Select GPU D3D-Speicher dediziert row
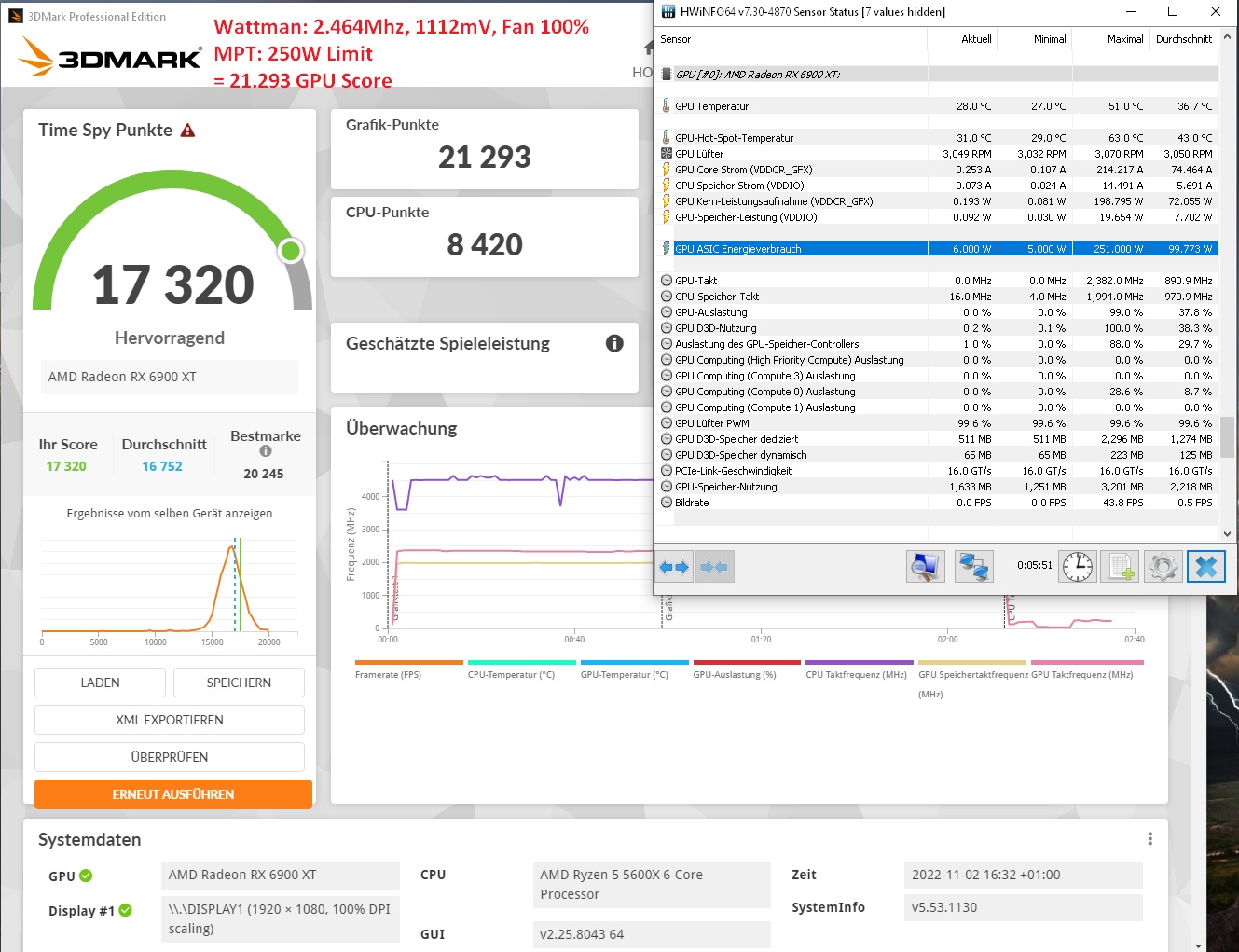1239x952 pixels. (x=937, y=439)
